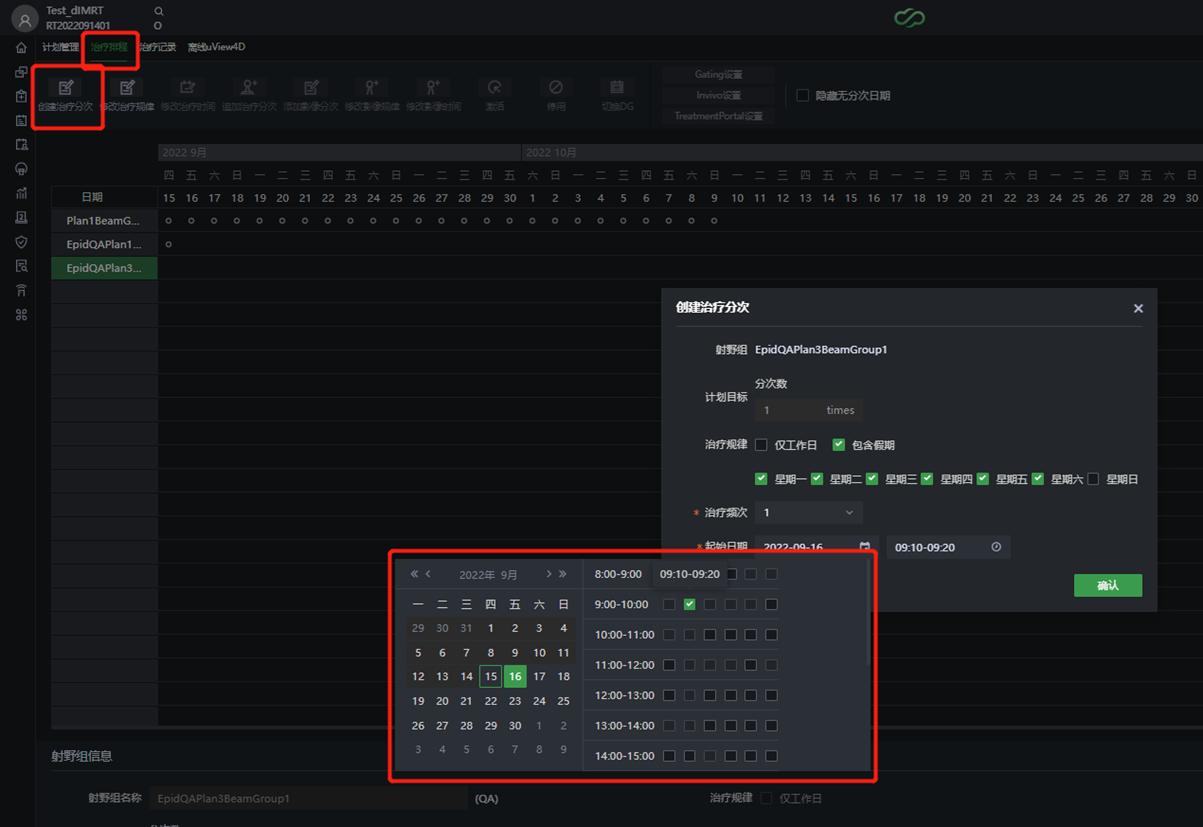
Task: Click the four-circle apps sidebar icon
Action: (21, 315)
